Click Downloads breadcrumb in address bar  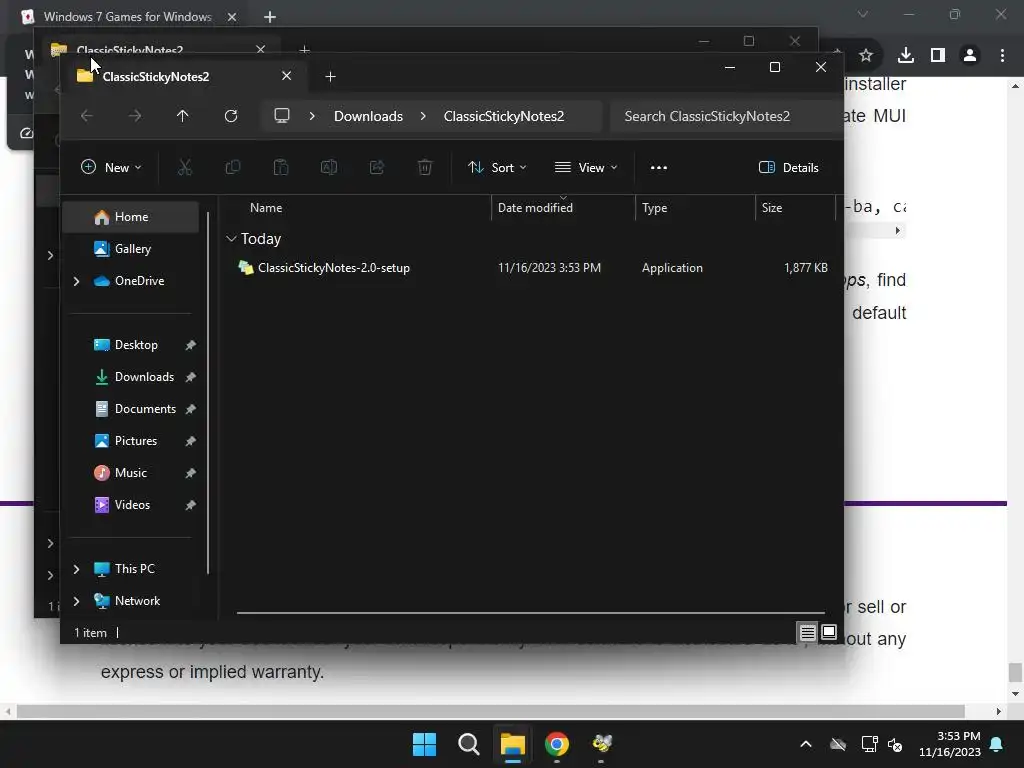tap(368, 116)
